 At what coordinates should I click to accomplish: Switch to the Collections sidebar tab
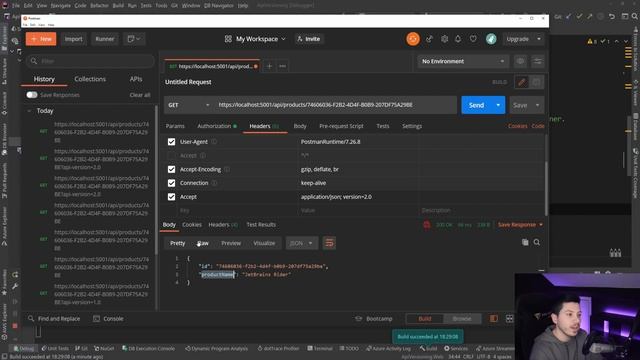tap(90, 79)
